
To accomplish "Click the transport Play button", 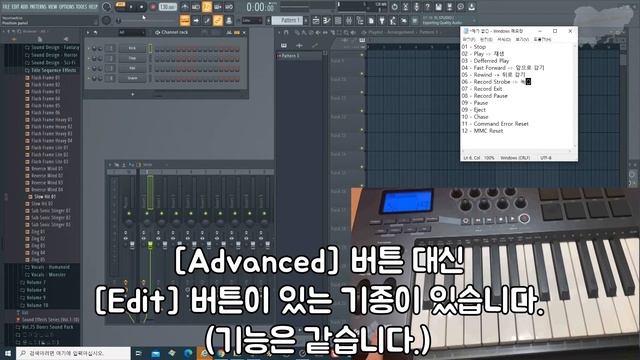I will click(x=131, y=7).
